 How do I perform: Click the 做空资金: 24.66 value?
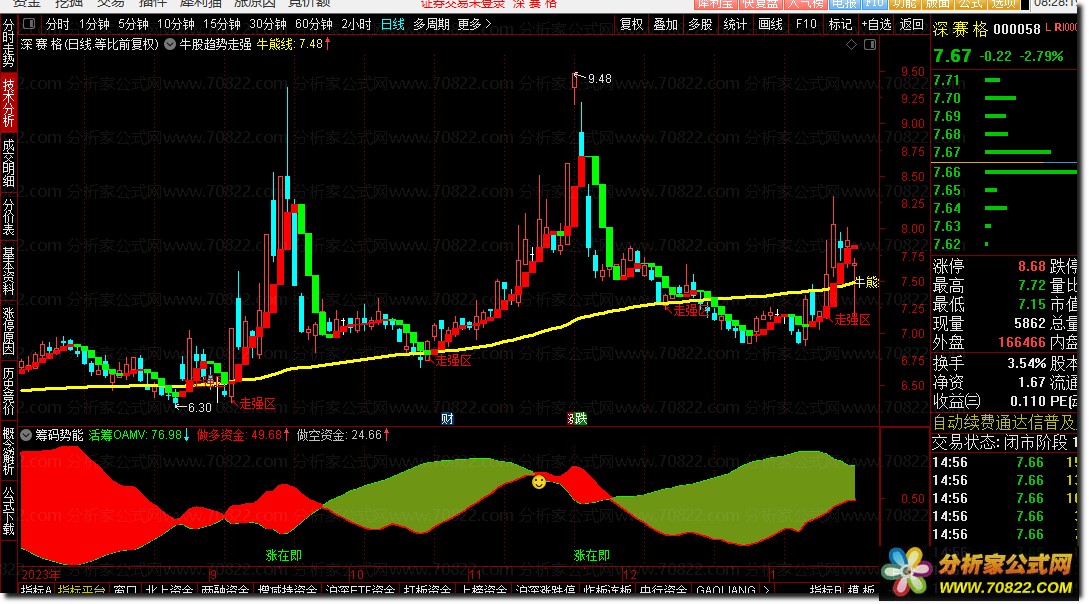click(343, 435)
